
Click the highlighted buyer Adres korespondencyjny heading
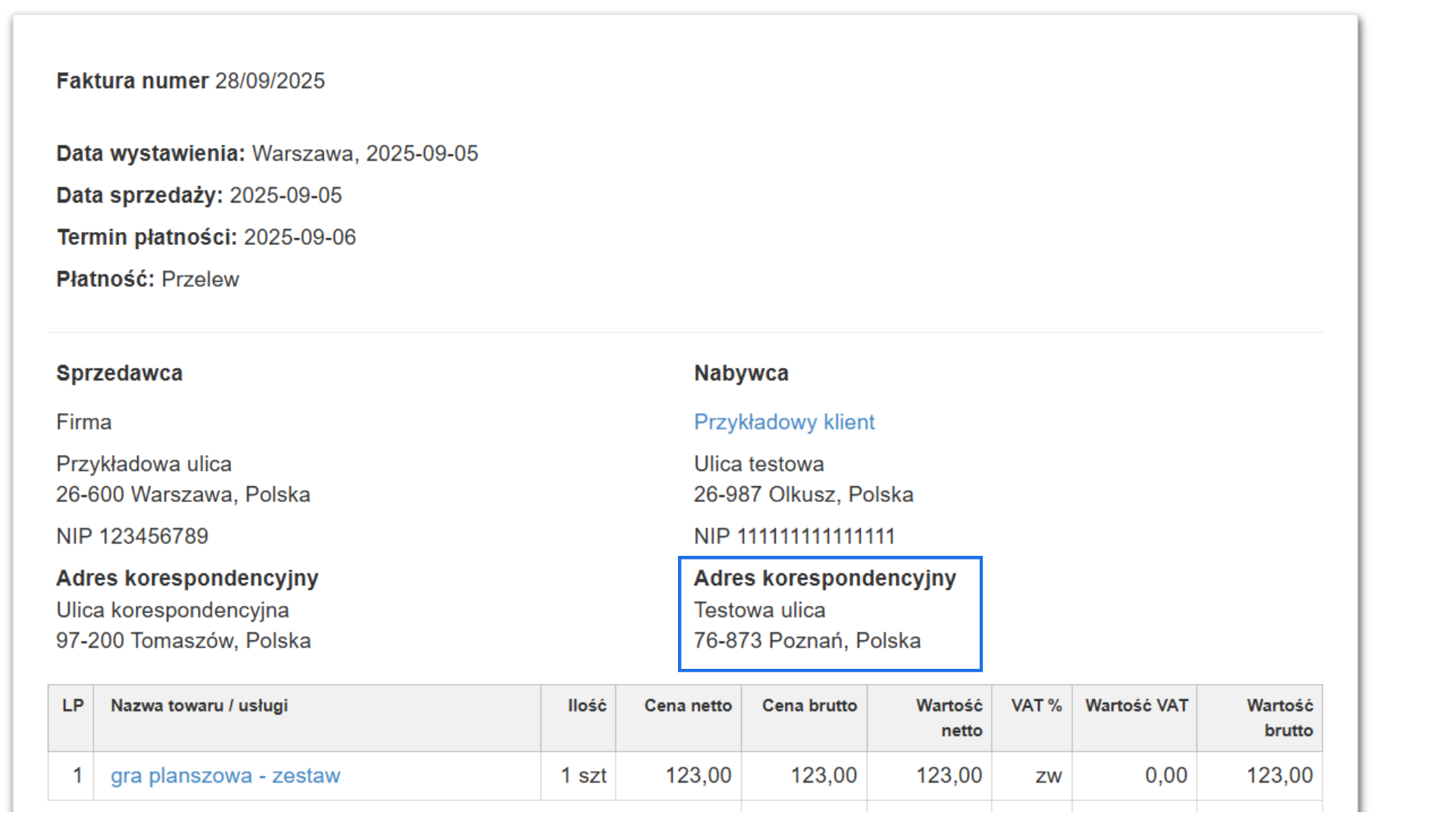(824, 578)
